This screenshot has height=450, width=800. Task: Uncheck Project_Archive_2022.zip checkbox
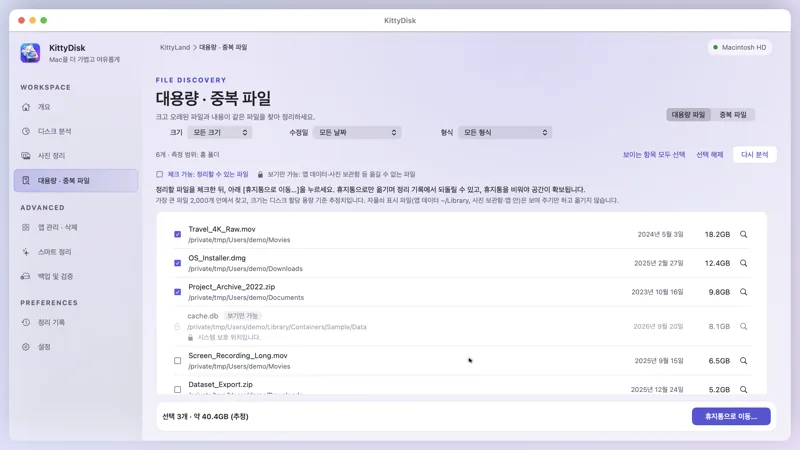pos(178,292)
